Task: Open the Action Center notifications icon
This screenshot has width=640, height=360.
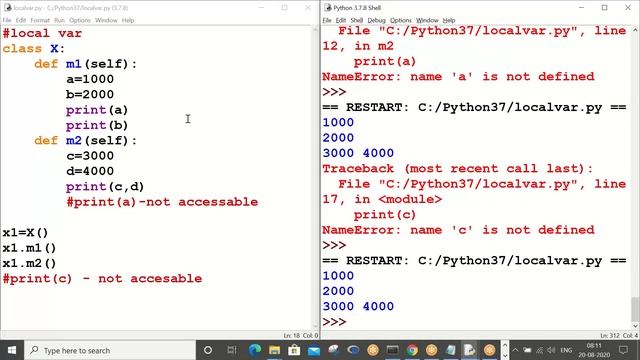Action: 623,350
